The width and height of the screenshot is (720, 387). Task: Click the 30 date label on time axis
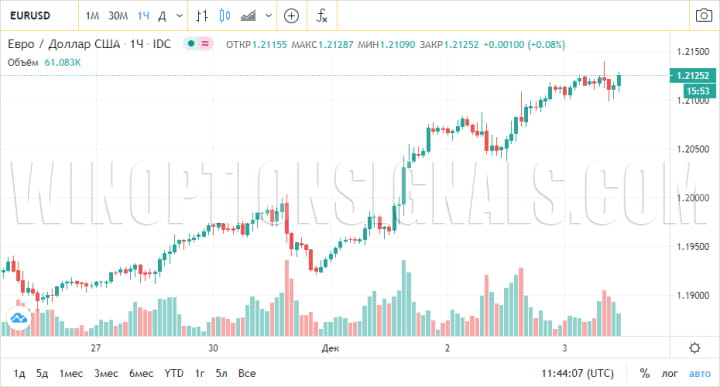[x=213, y=348]
